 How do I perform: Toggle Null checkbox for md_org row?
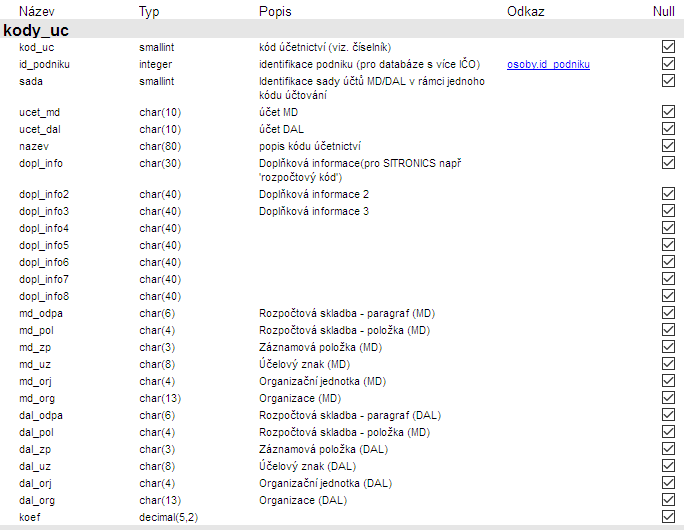(x=668, y=398)
